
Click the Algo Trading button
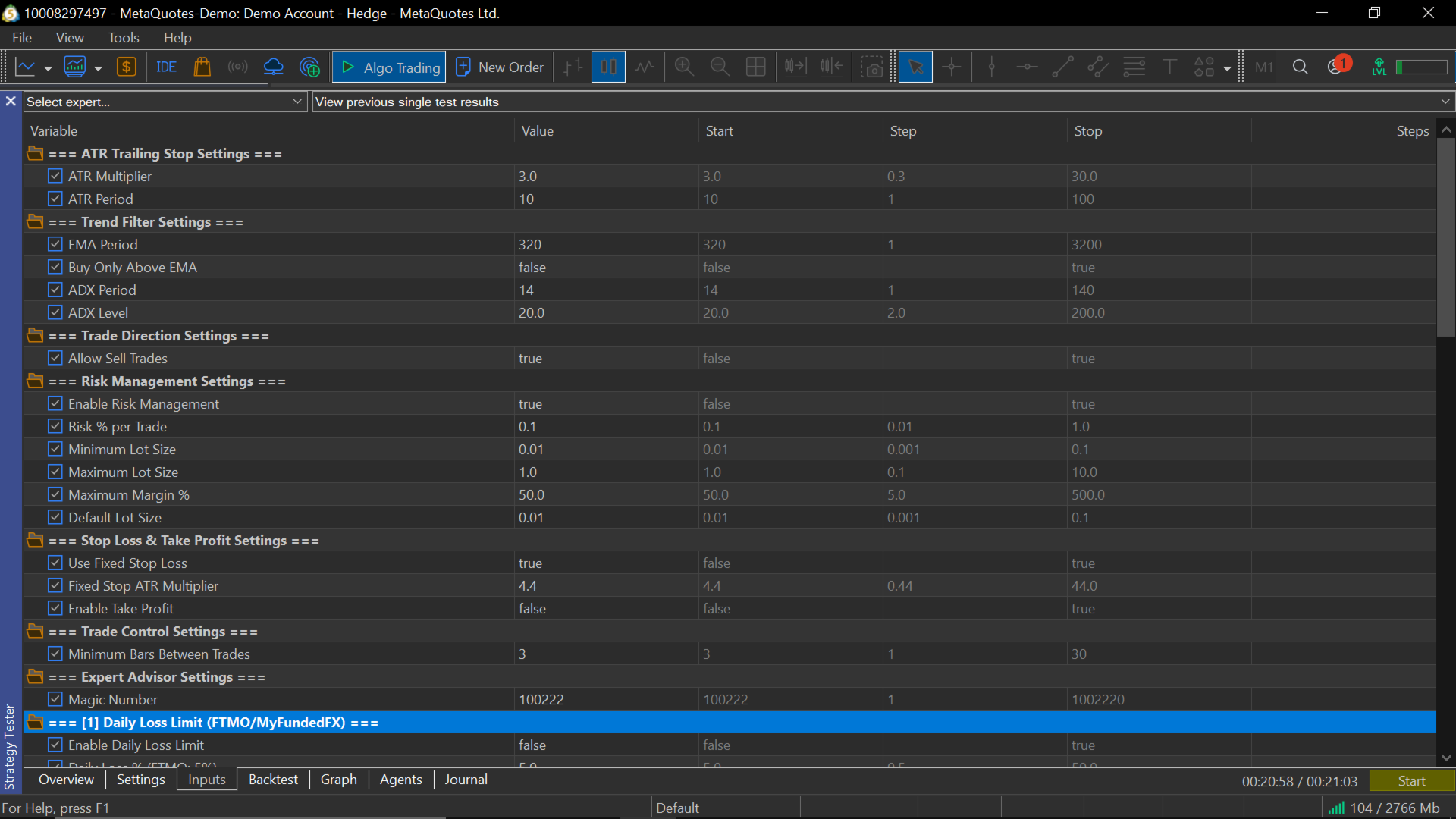(390, 67)
